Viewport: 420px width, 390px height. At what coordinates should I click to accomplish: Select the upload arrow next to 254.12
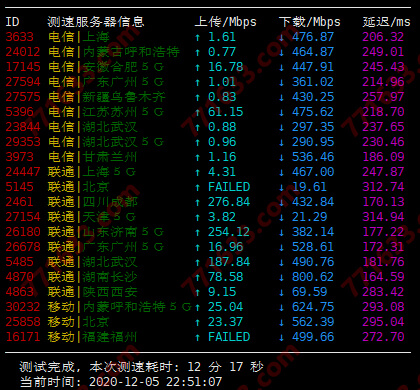[198, 232]
